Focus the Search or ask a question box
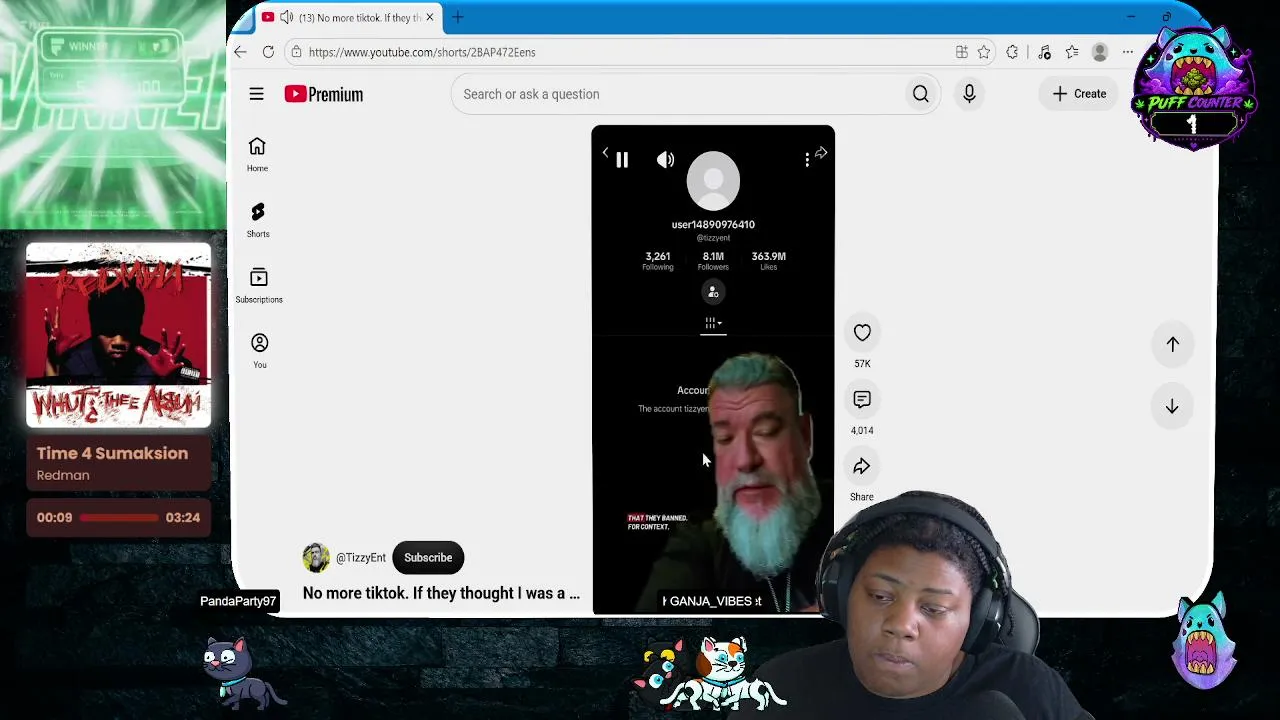 677,94
